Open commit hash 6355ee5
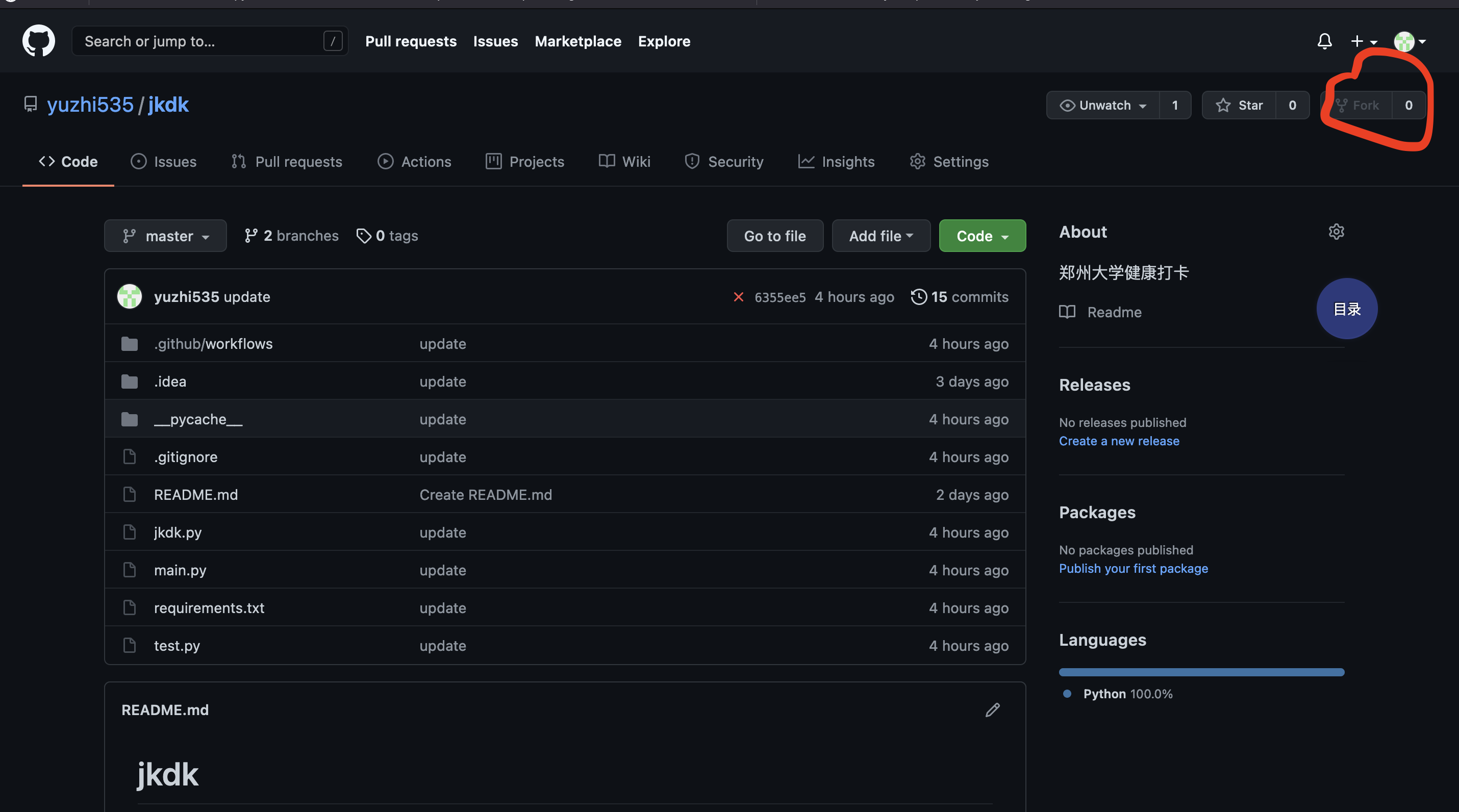The height and width of the screenshot is (812, 1459). coord(780,297)
